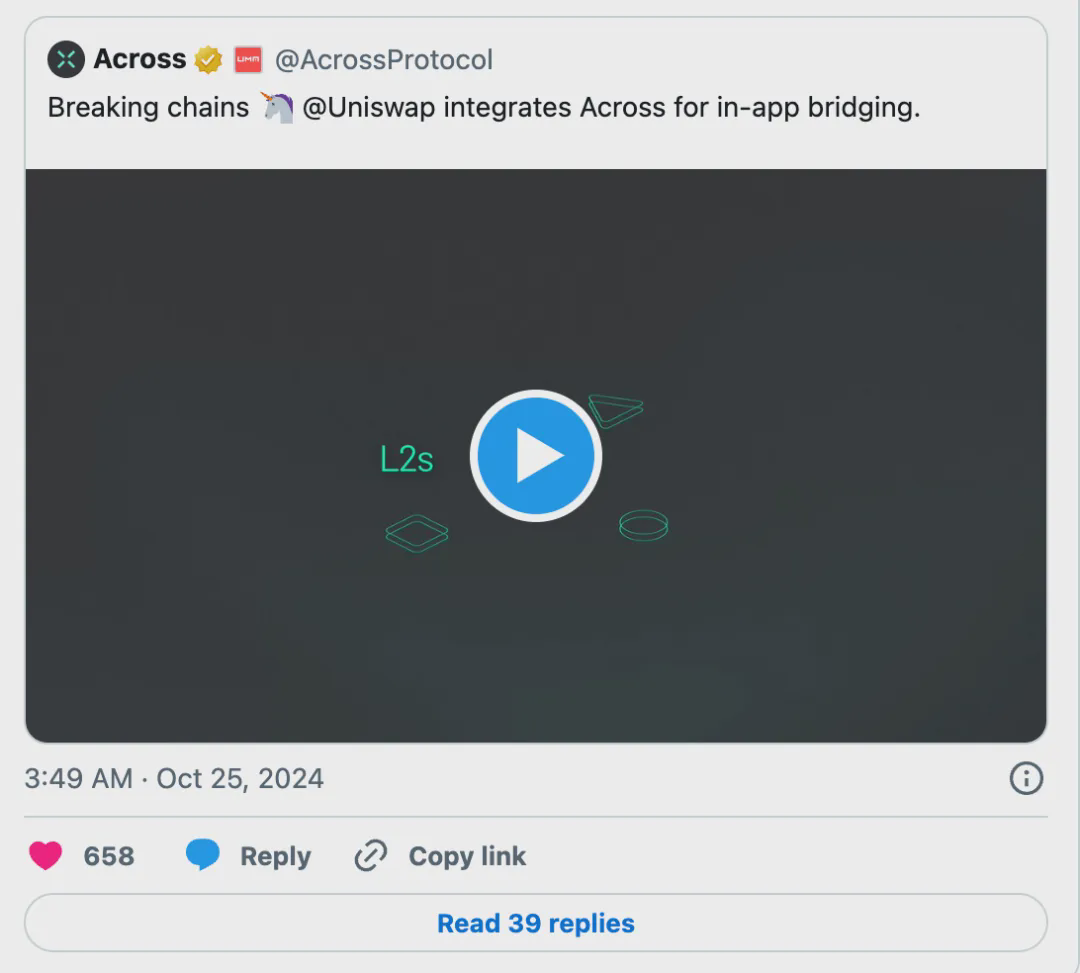Click the red UMA affiliate badge

[x=248, y=61]
